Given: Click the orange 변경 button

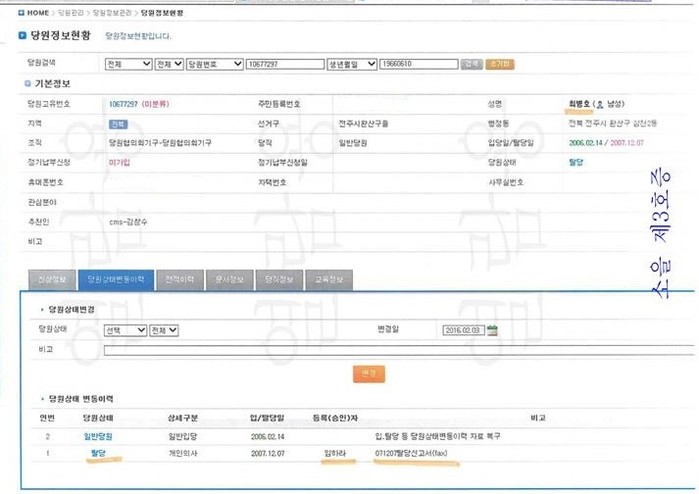Looking at the screenshot, I should pos(369,373).
